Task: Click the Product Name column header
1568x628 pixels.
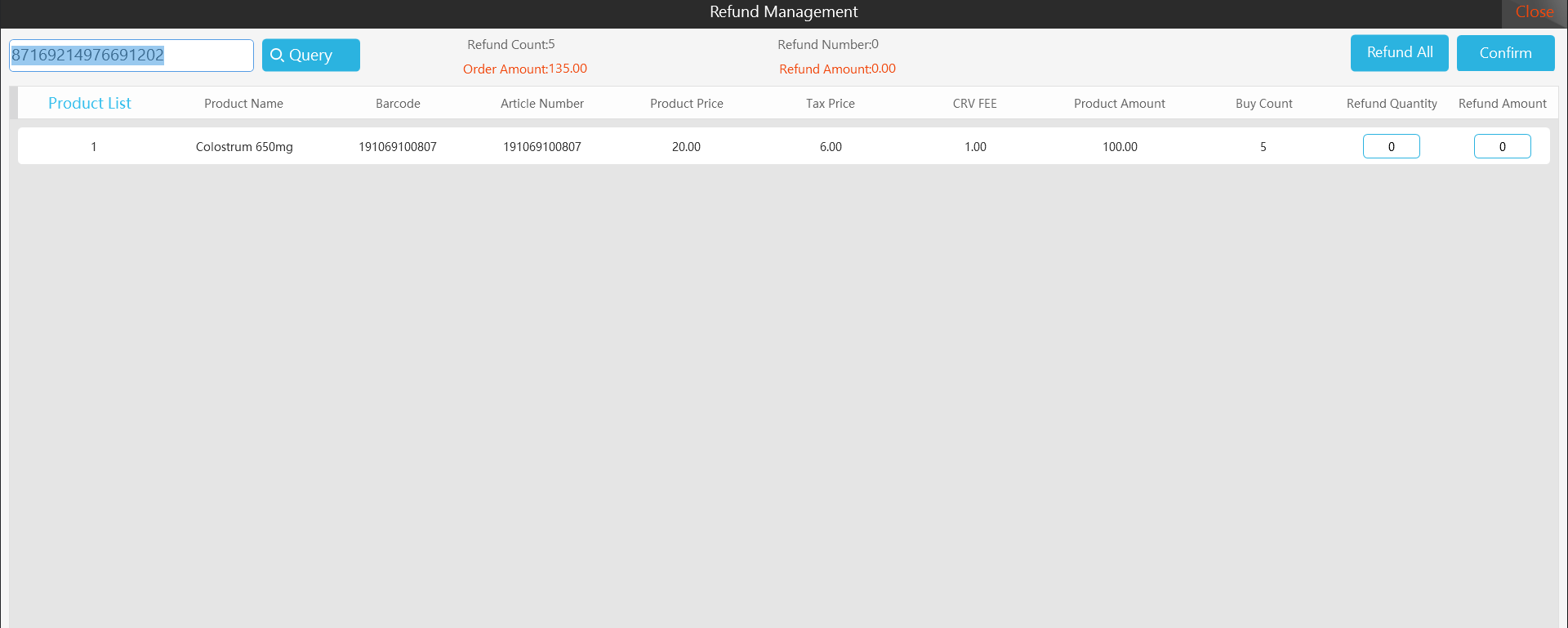Action: [x=243, y=104]
